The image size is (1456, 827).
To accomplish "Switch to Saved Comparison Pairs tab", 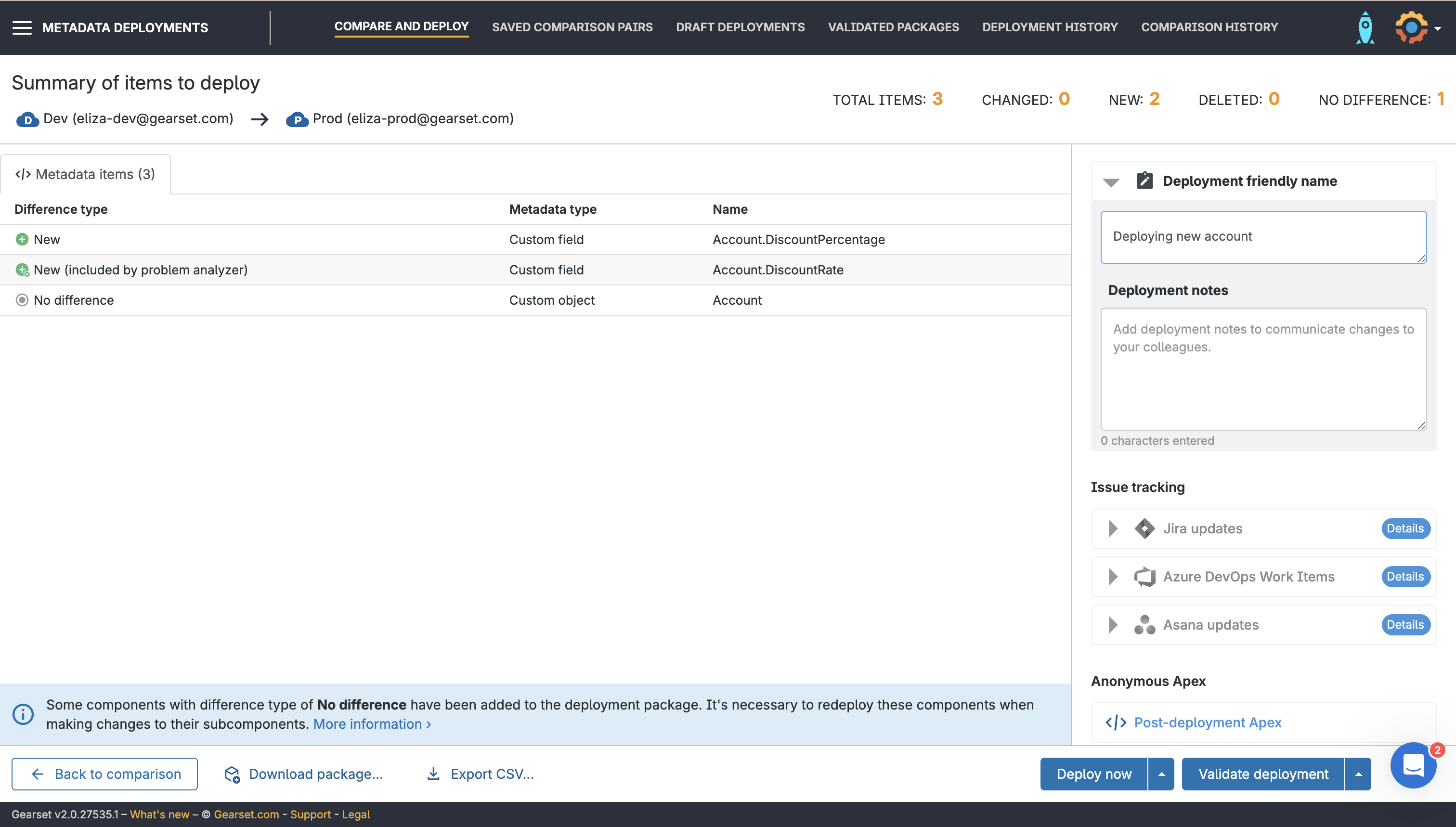I will click(x=572, y=27).
